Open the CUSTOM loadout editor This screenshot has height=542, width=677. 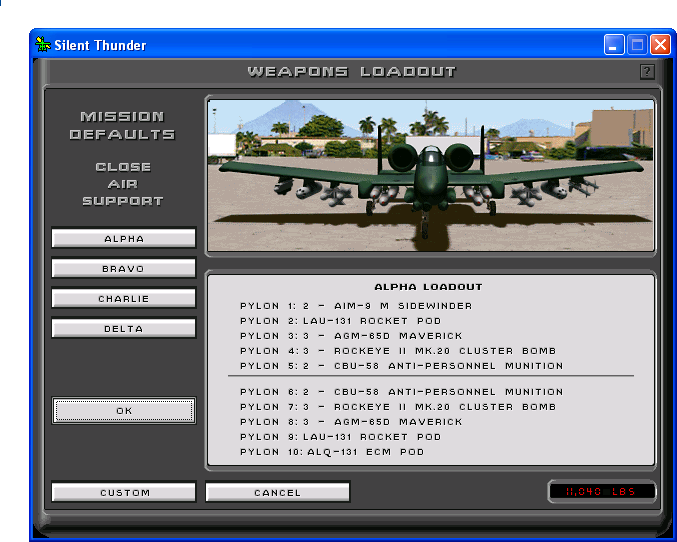(124, 493)
